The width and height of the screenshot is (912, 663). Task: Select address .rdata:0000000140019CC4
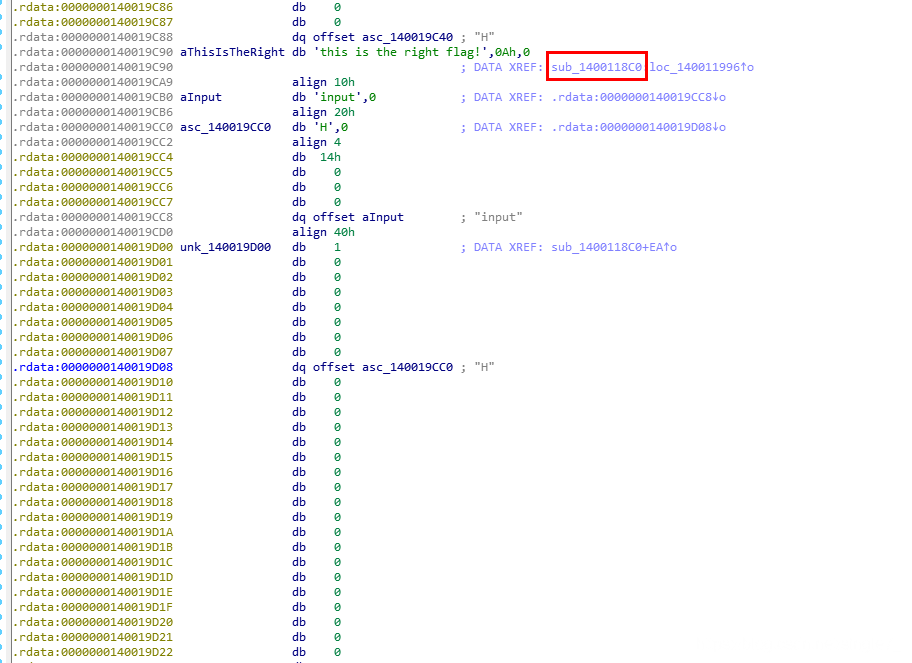(x=93, y=158)
